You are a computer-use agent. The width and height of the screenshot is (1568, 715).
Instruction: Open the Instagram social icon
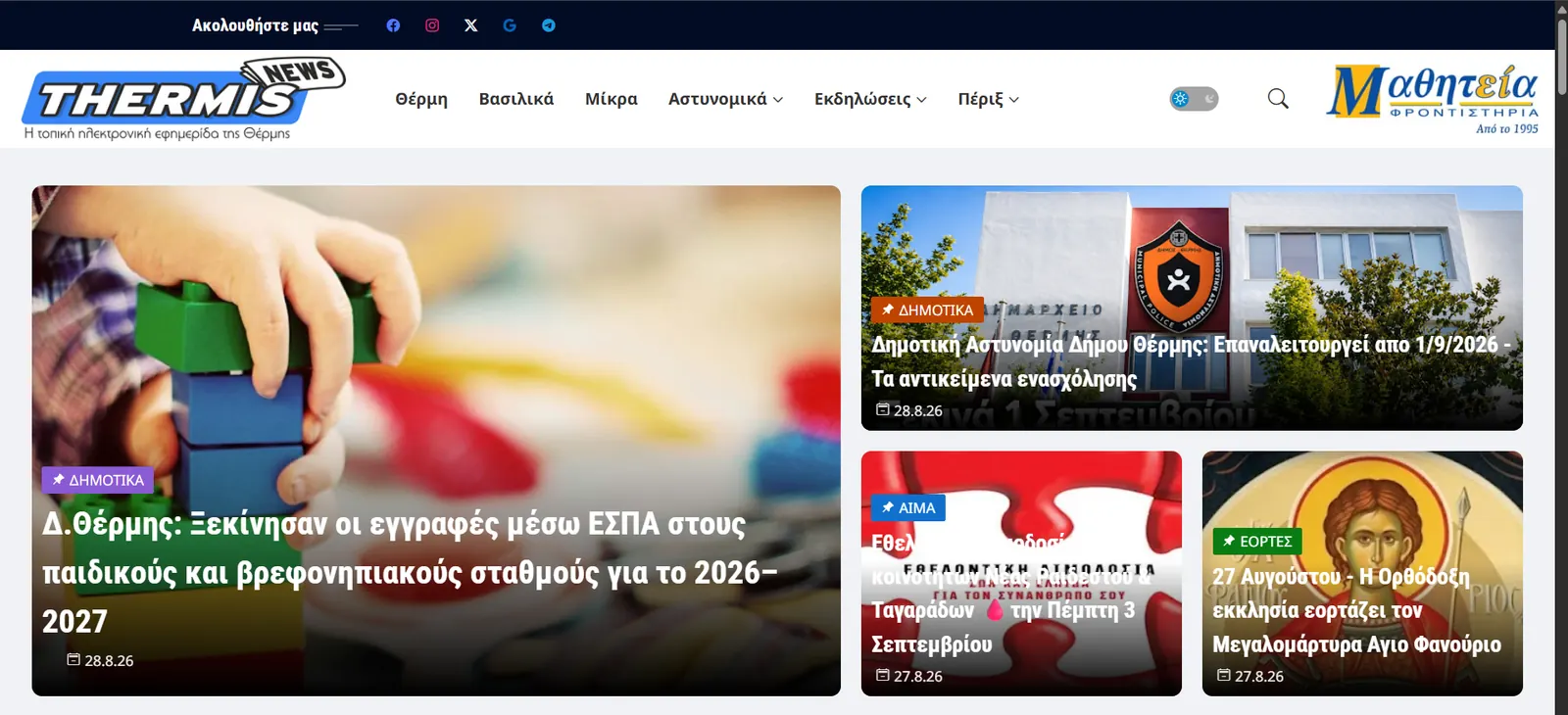(432, 25)
